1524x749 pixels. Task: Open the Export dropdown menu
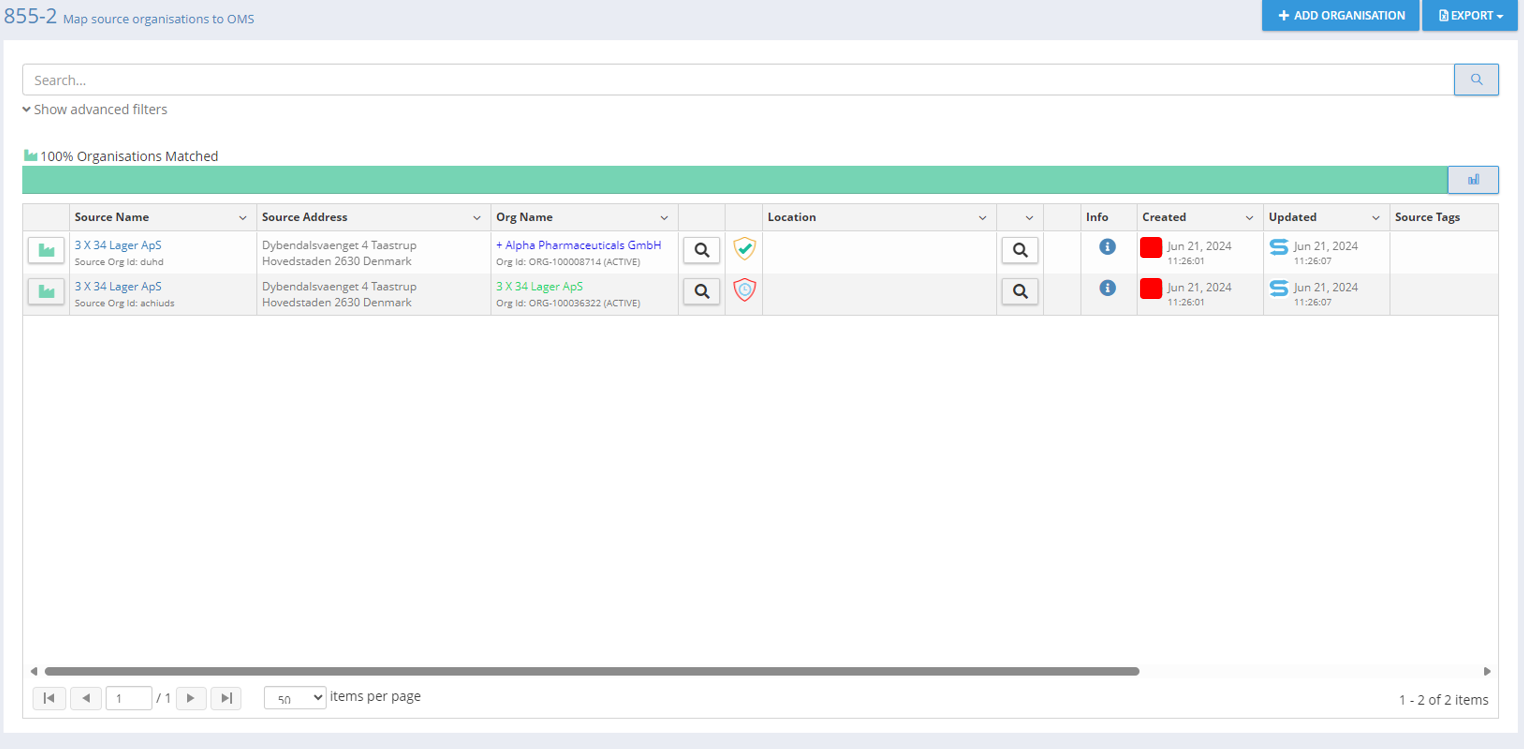click(x=1470, y=16)
